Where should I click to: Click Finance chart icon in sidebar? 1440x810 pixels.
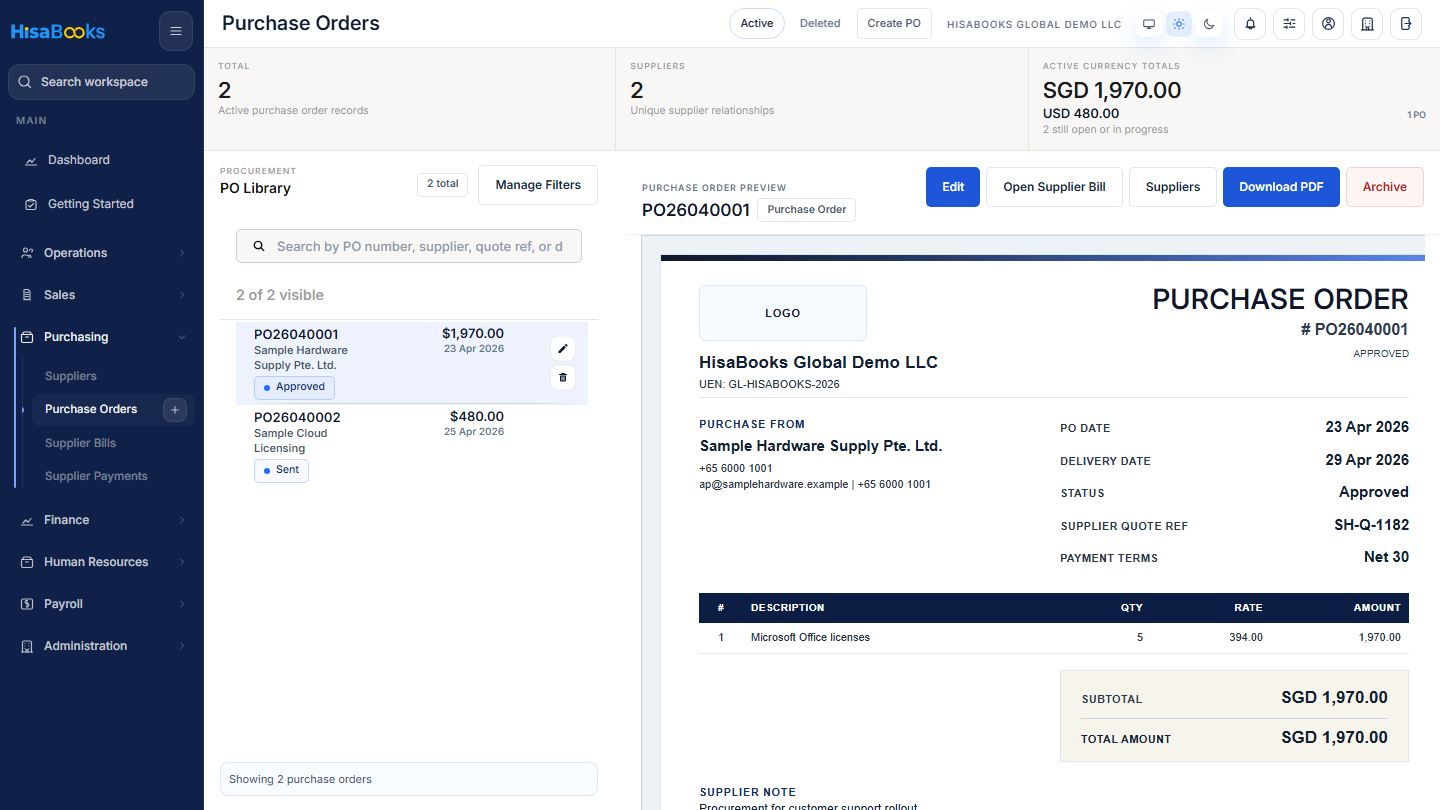27,520
